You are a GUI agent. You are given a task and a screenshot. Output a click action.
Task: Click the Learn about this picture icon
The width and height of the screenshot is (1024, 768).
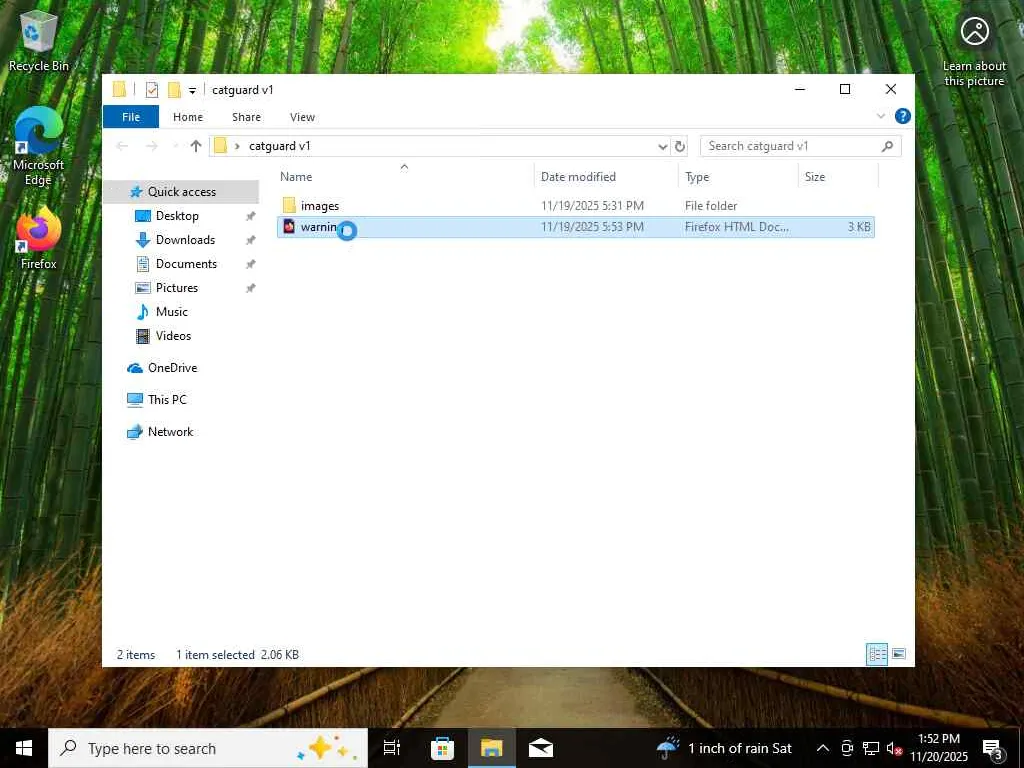click(x=974, y=50)
